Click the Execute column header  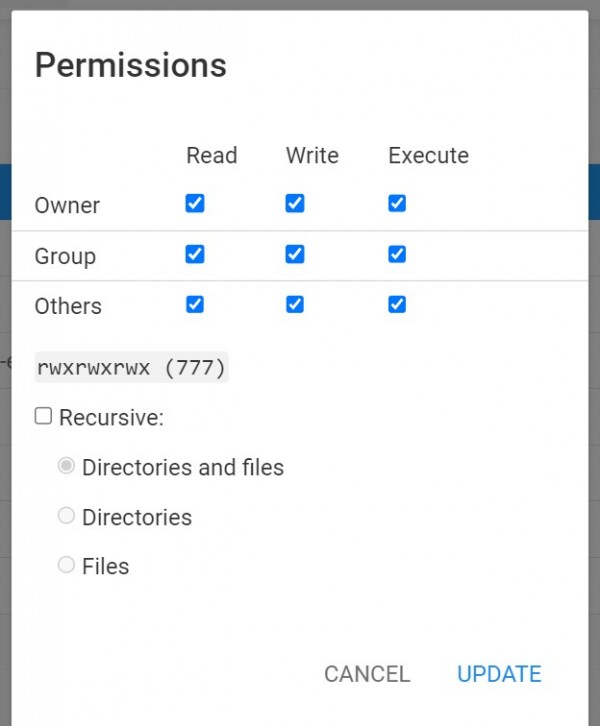click(428, 156)
